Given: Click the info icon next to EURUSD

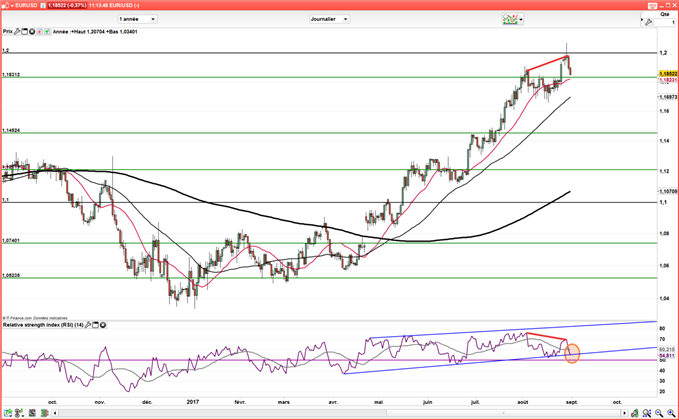Looking at the screenshot, I should click(43, 6).
